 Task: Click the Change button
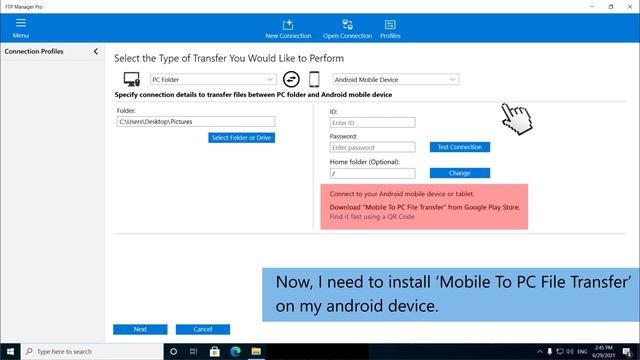(x=460, y=173)
